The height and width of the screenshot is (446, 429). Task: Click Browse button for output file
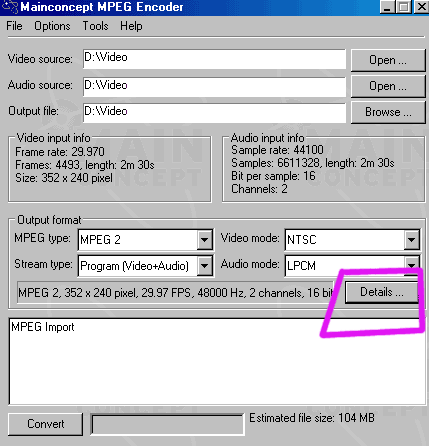tap(388, 112)
